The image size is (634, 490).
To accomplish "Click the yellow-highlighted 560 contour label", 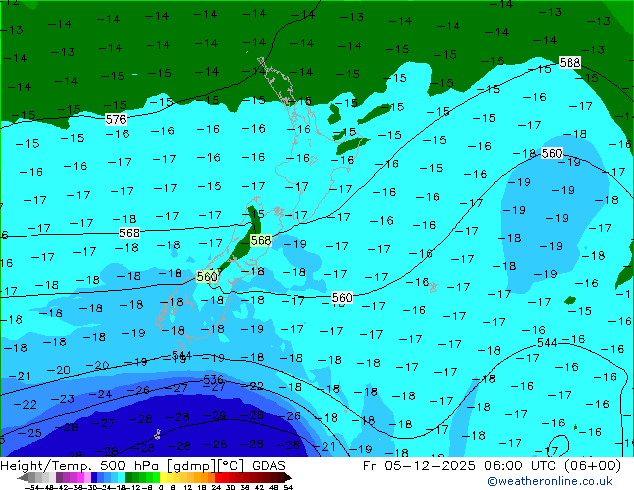I will [x=207, y=276].
